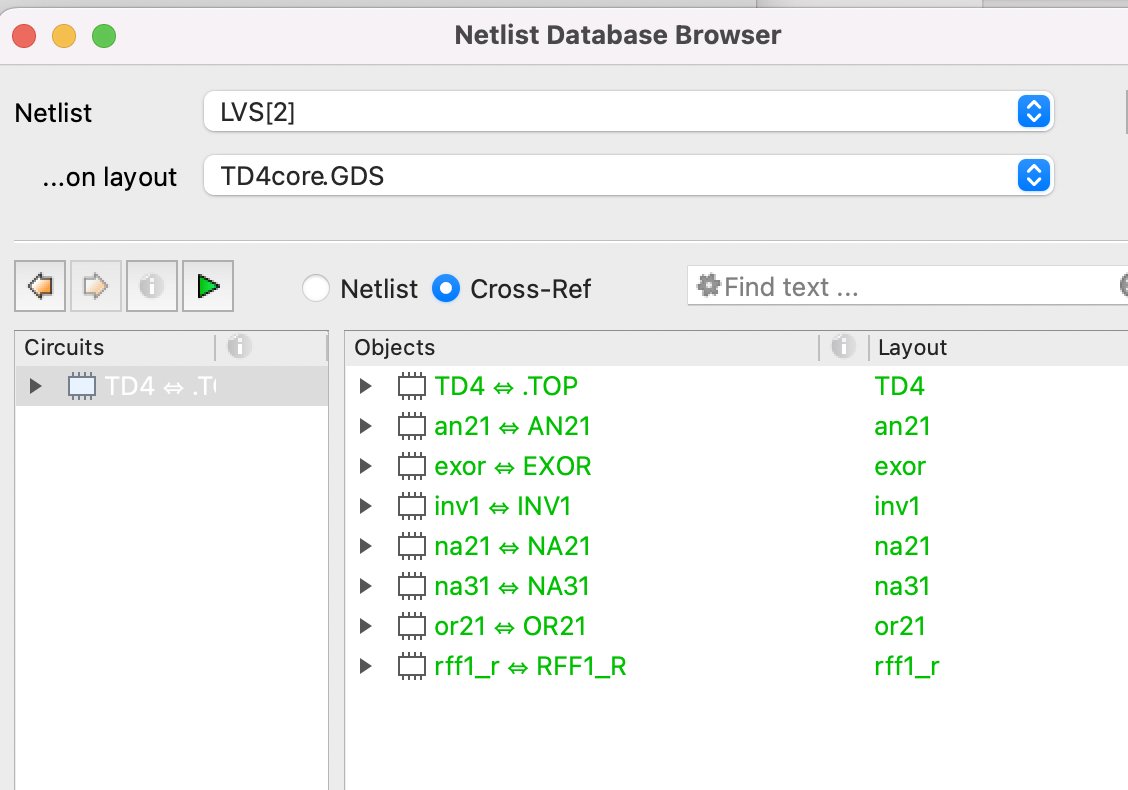Select the TD4 ⇔ .TOP object label

tap(506, 386)
